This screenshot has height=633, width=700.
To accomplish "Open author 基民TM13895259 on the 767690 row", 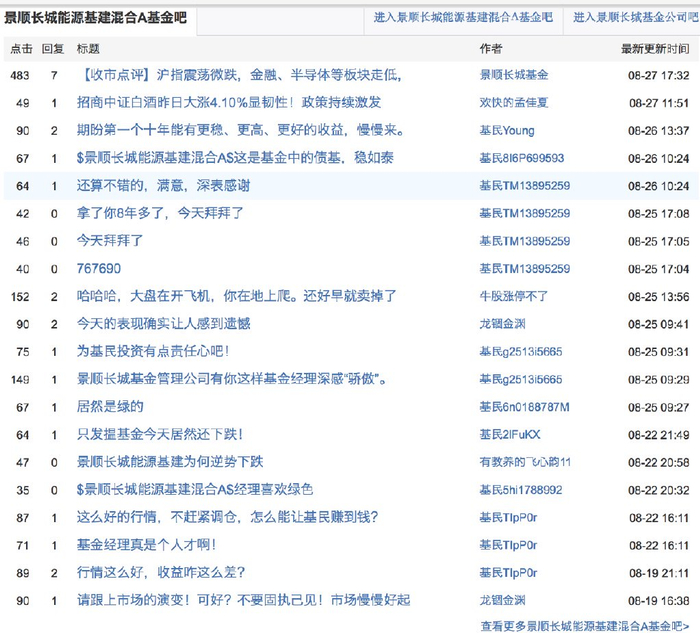I will click(x=525, y=269).
